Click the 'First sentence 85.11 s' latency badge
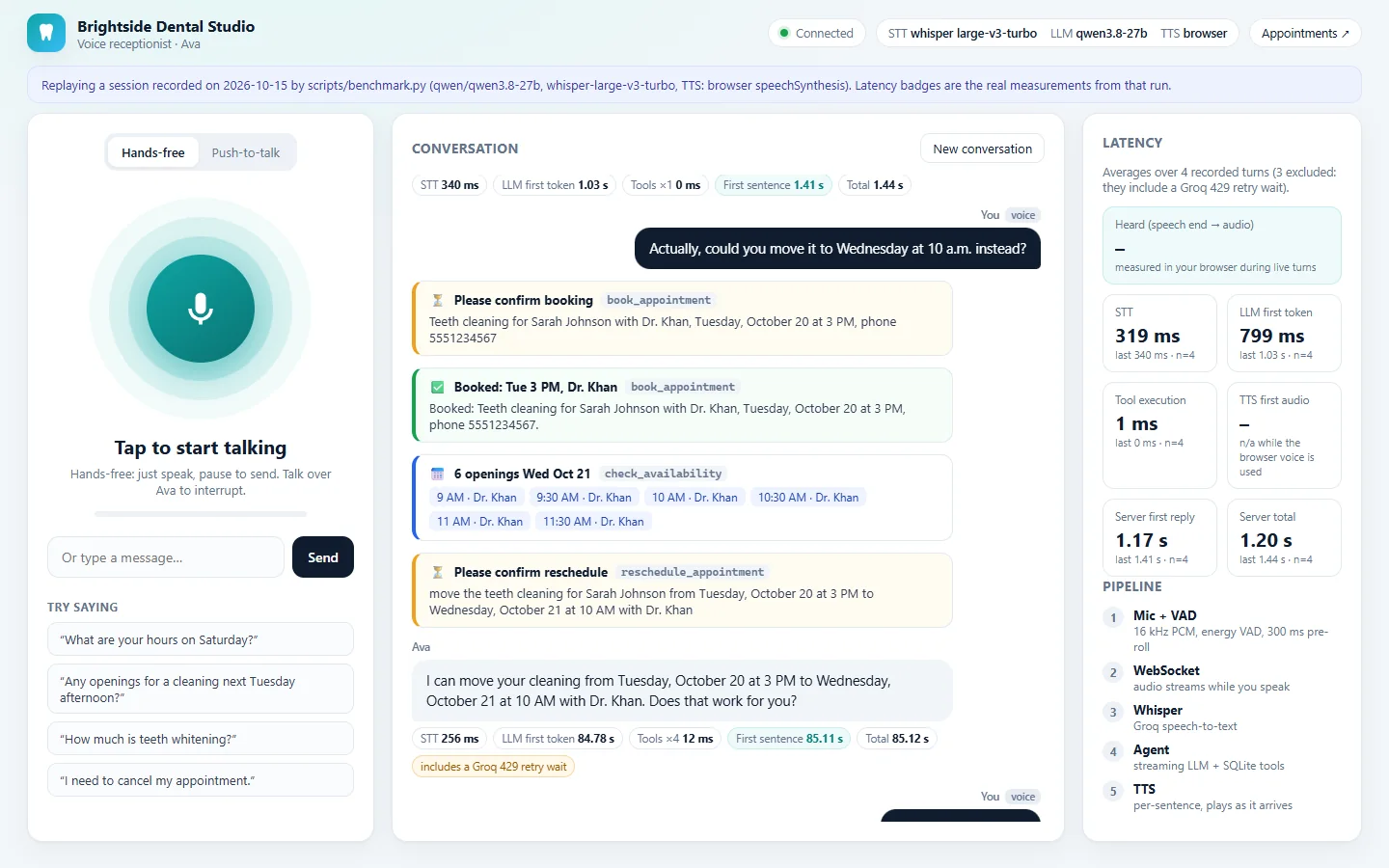Screen dimensions: 1389x868 pyautogui.click(x=789, y=739)
